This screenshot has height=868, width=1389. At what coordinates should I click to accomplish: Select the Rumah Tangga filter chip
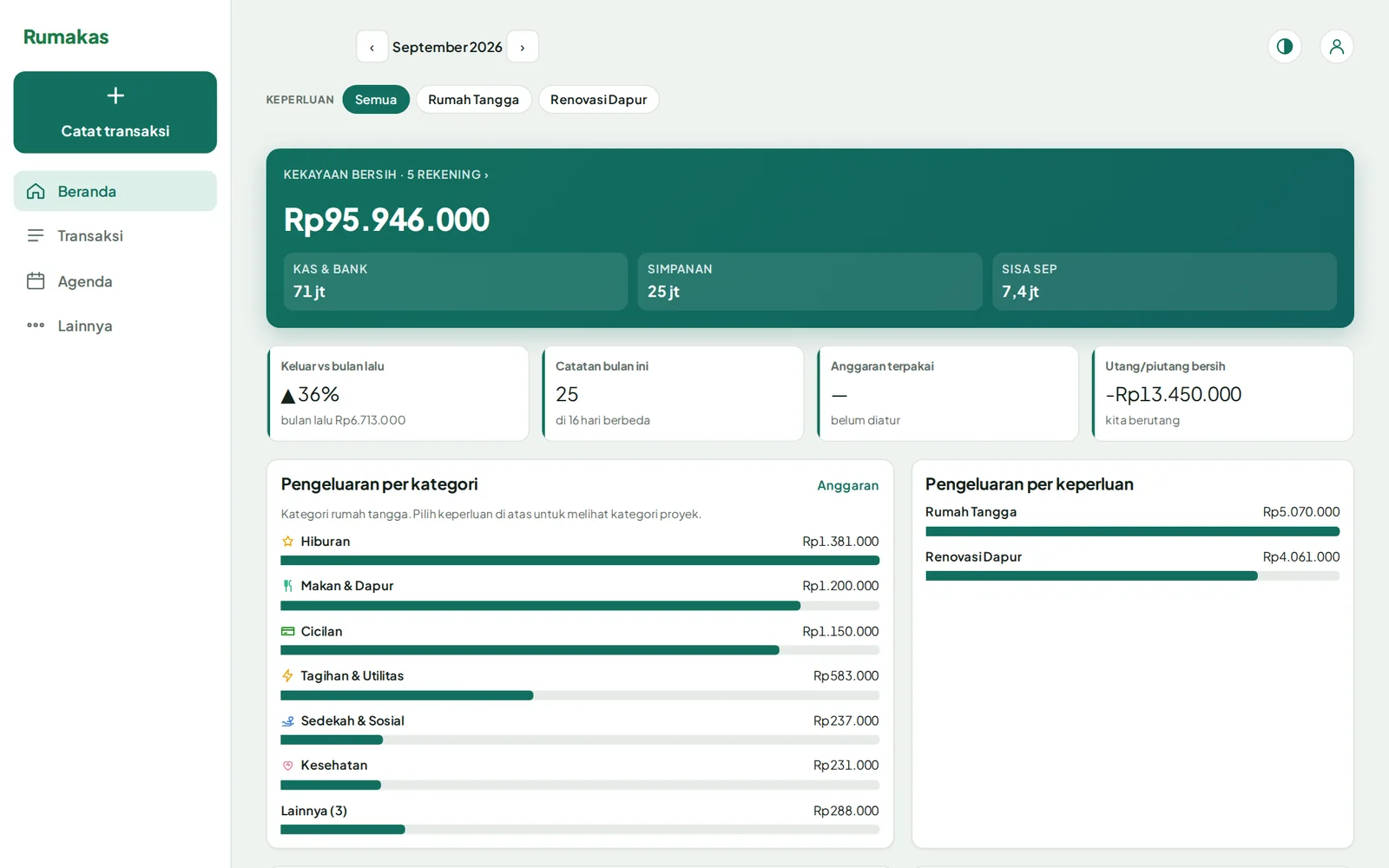473,100
